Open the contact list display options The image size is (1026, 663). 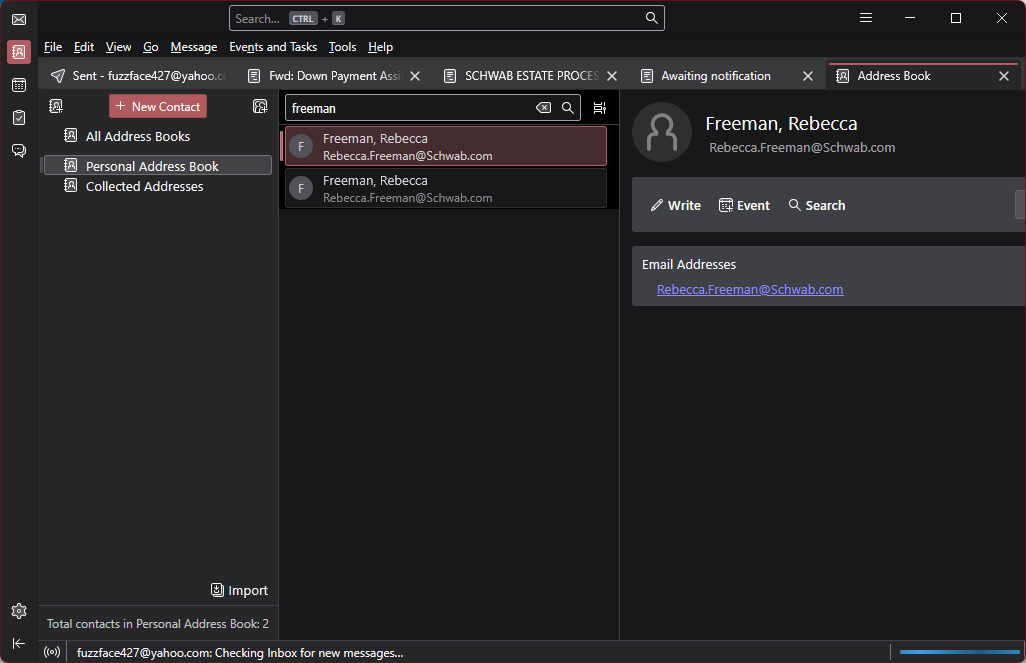[599, 108]
